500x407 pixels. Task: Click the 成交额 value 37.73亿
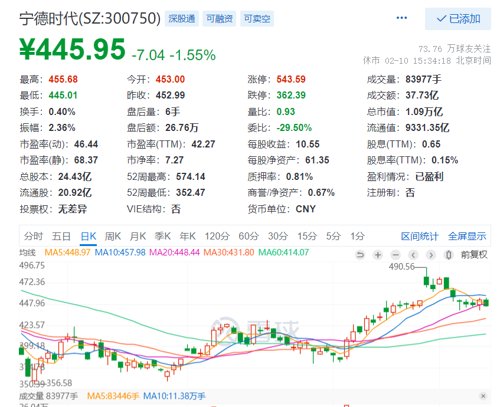point(422,95)
